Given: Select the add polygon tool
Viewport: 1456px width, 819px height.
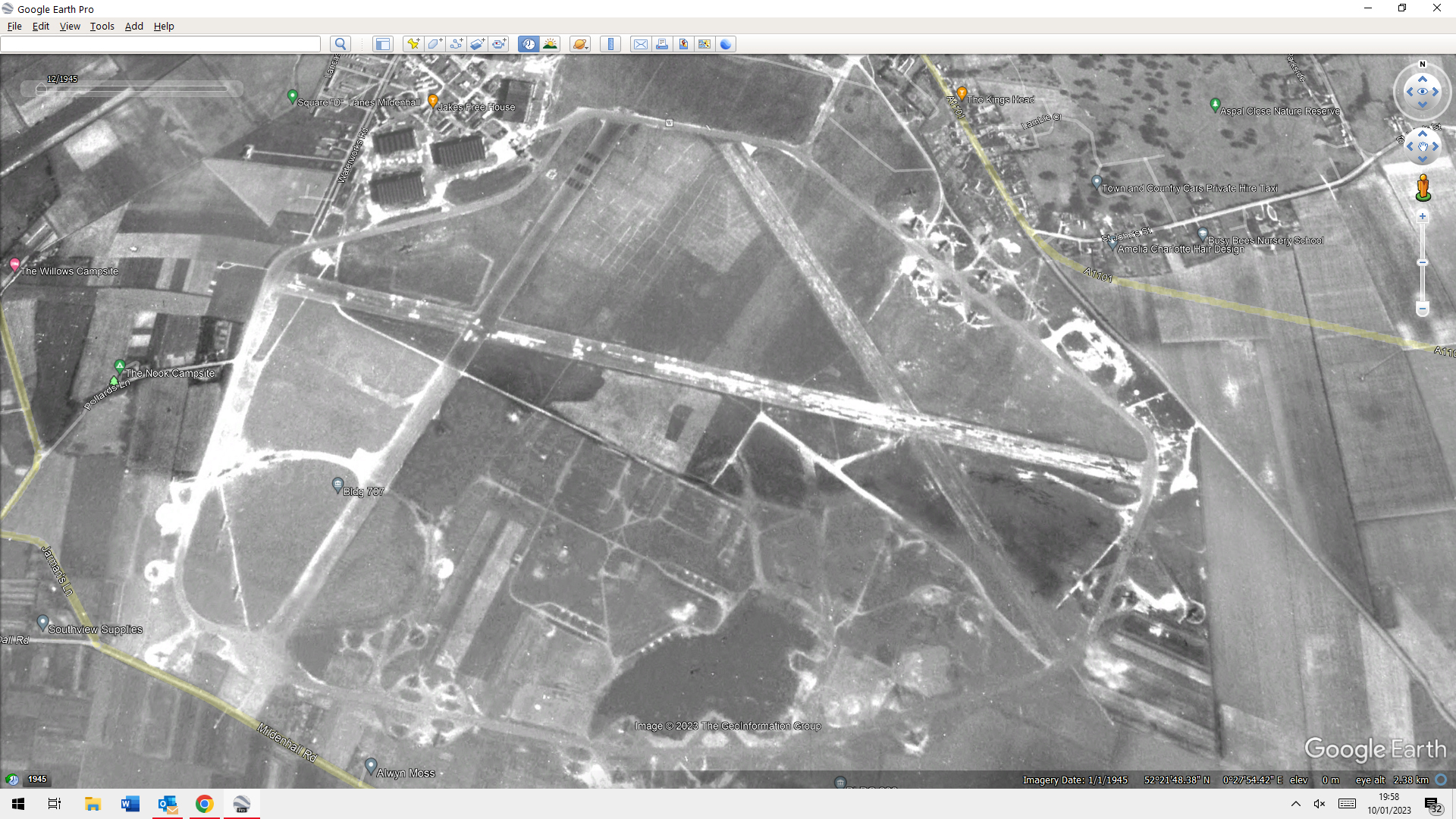Looking at the screenshot, I should click(435, 44).
